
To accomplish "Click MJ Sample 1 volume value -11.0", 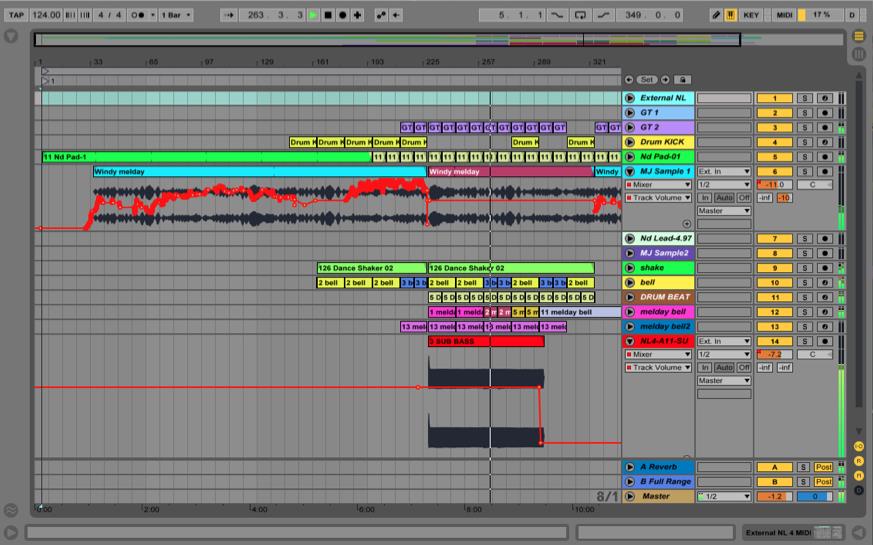I will coord(774,184).
